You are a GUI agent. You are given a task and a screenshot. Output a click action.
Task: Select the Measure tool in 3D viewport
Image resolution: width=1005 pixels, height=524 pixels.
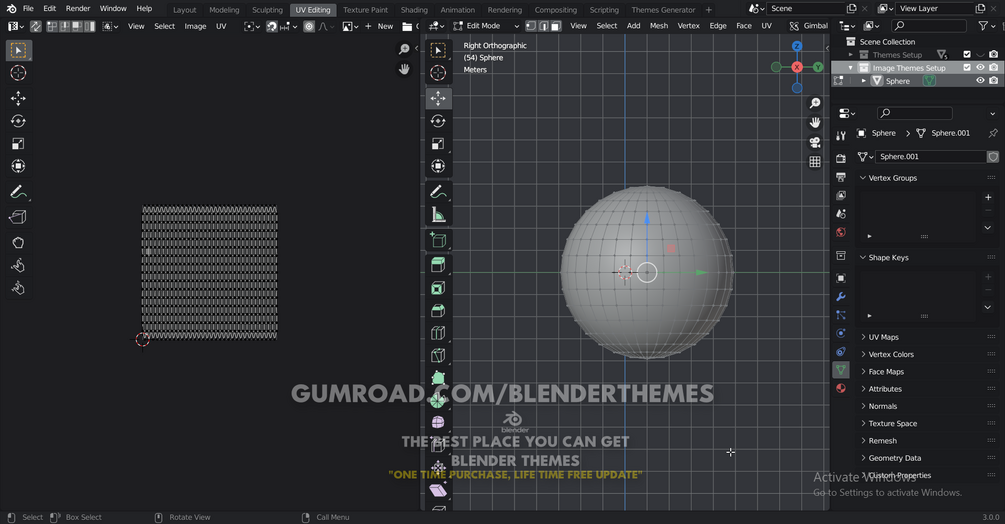pos(438,215)
